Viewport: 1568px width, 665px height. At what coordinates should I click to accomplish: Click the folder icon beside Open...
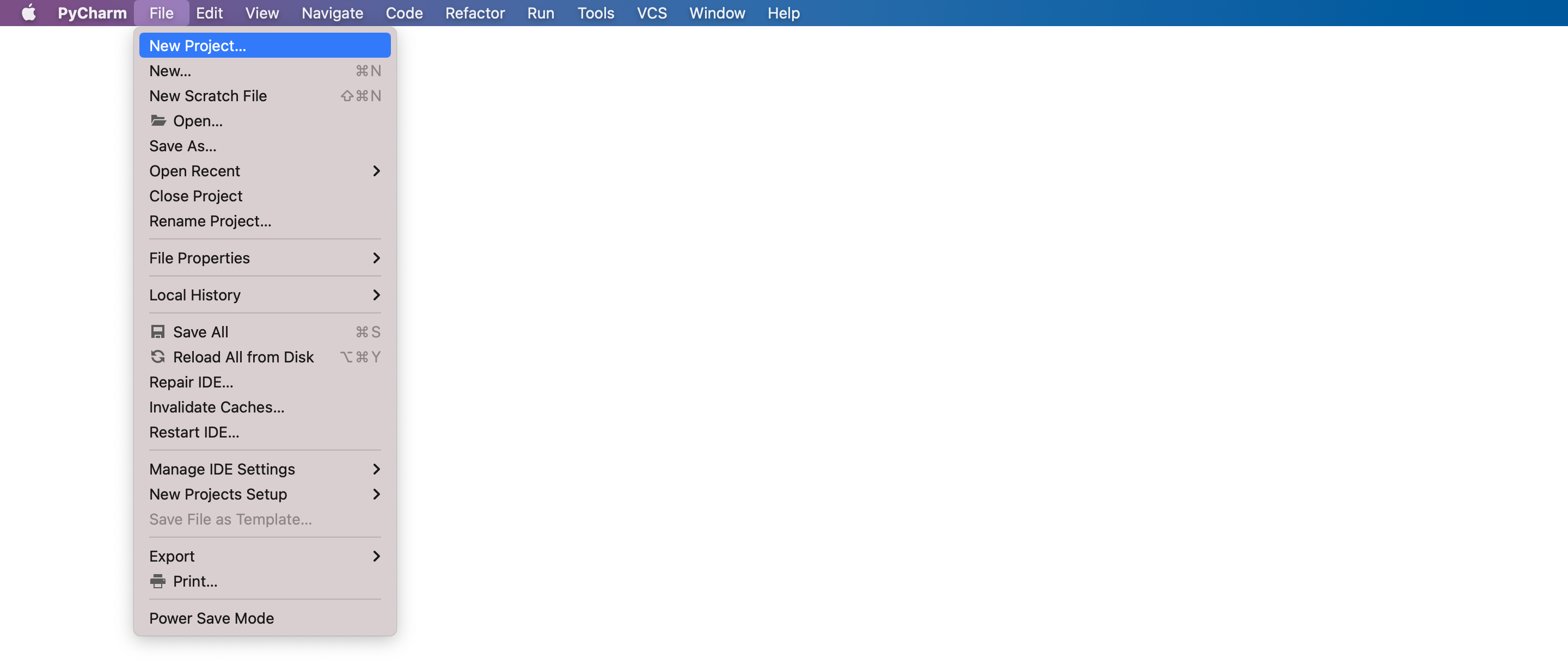158,120
